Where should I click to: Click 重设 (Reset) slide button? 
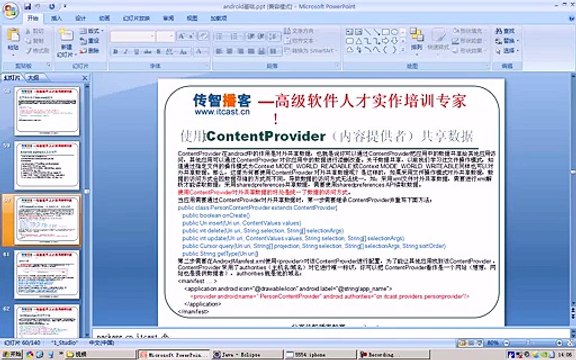90,41
